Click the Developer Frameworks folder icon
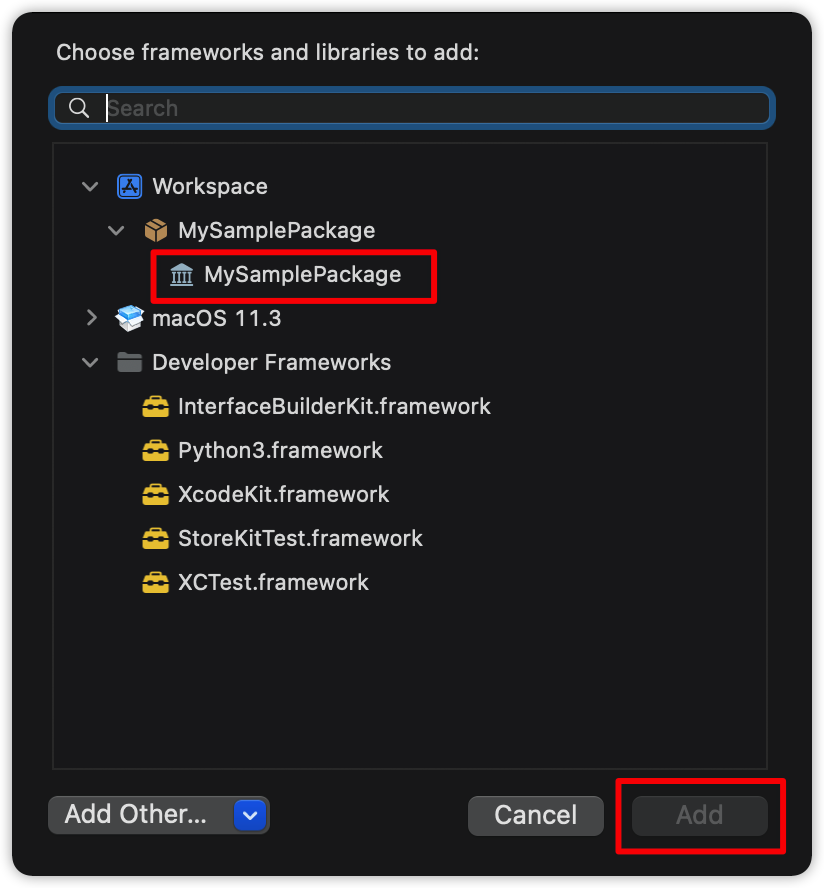This screenshot has width=824, height=888. click(x=130, y=362)
